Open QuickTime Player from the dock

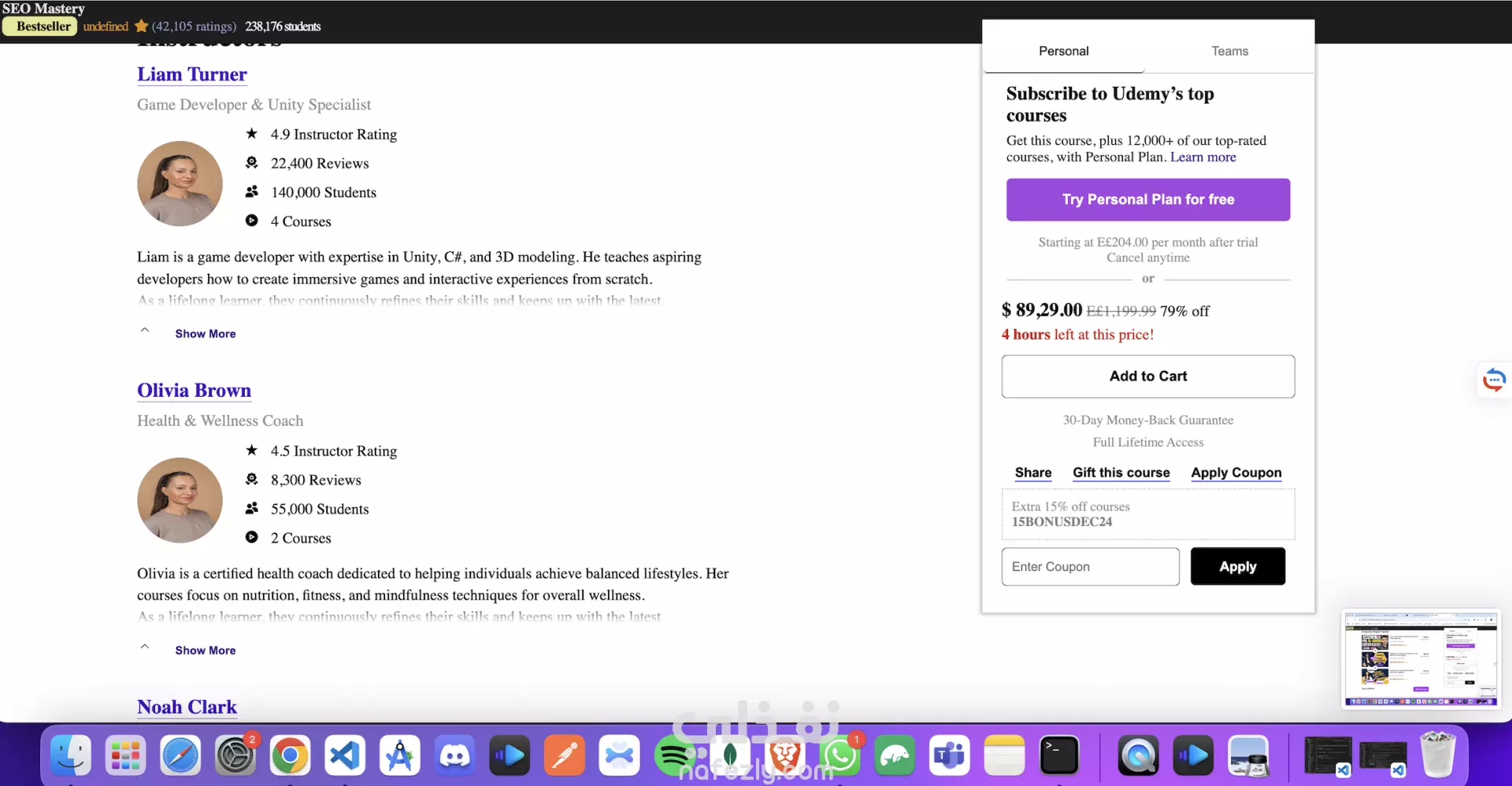tap(1138, 756)
